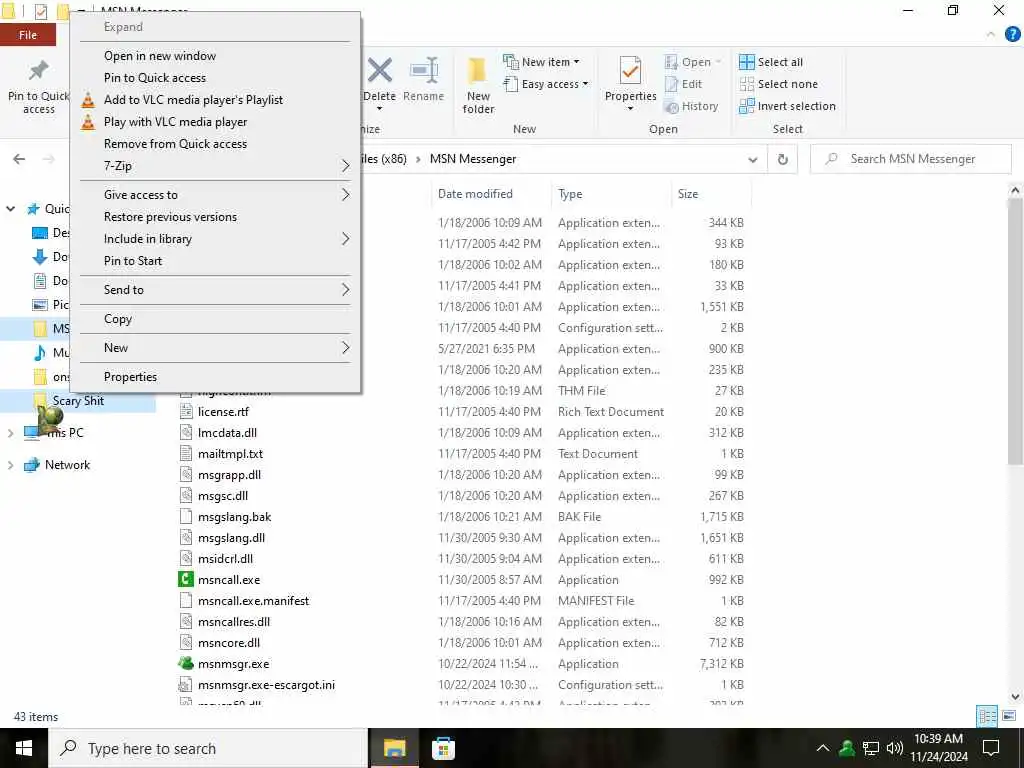Click the green Messenger tray icon
The image size is (1024, 768).
[846, 748]
